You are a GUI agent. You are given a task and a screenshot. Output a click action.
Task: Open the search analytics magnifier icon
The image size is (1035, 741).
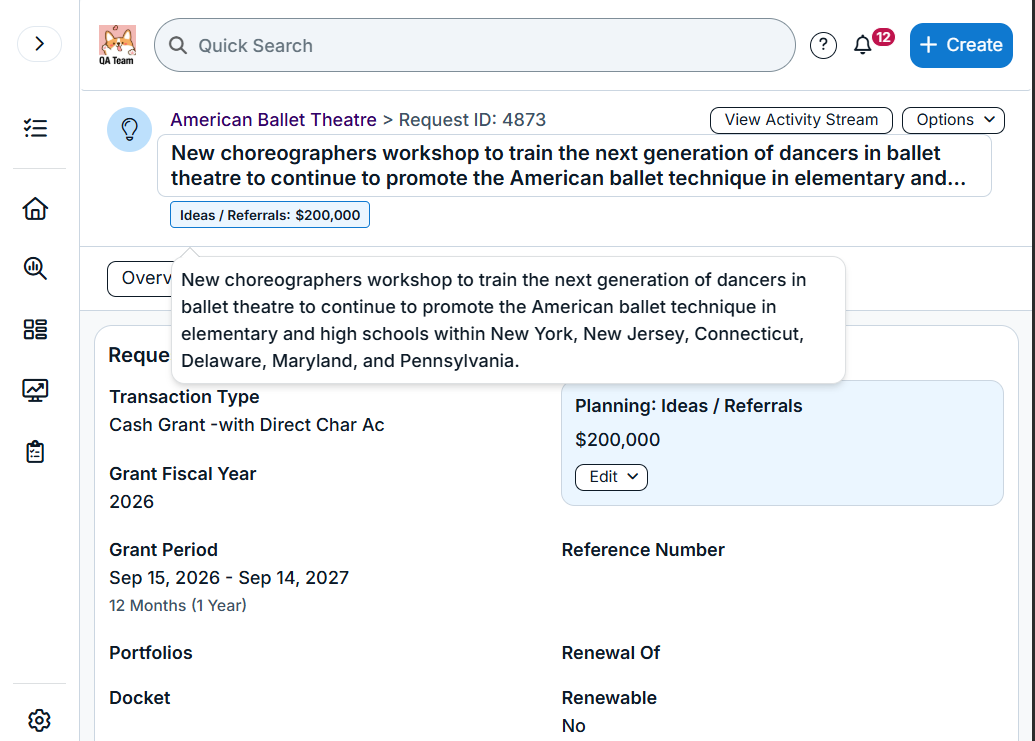pyautogui.click(x=36, y=269)
